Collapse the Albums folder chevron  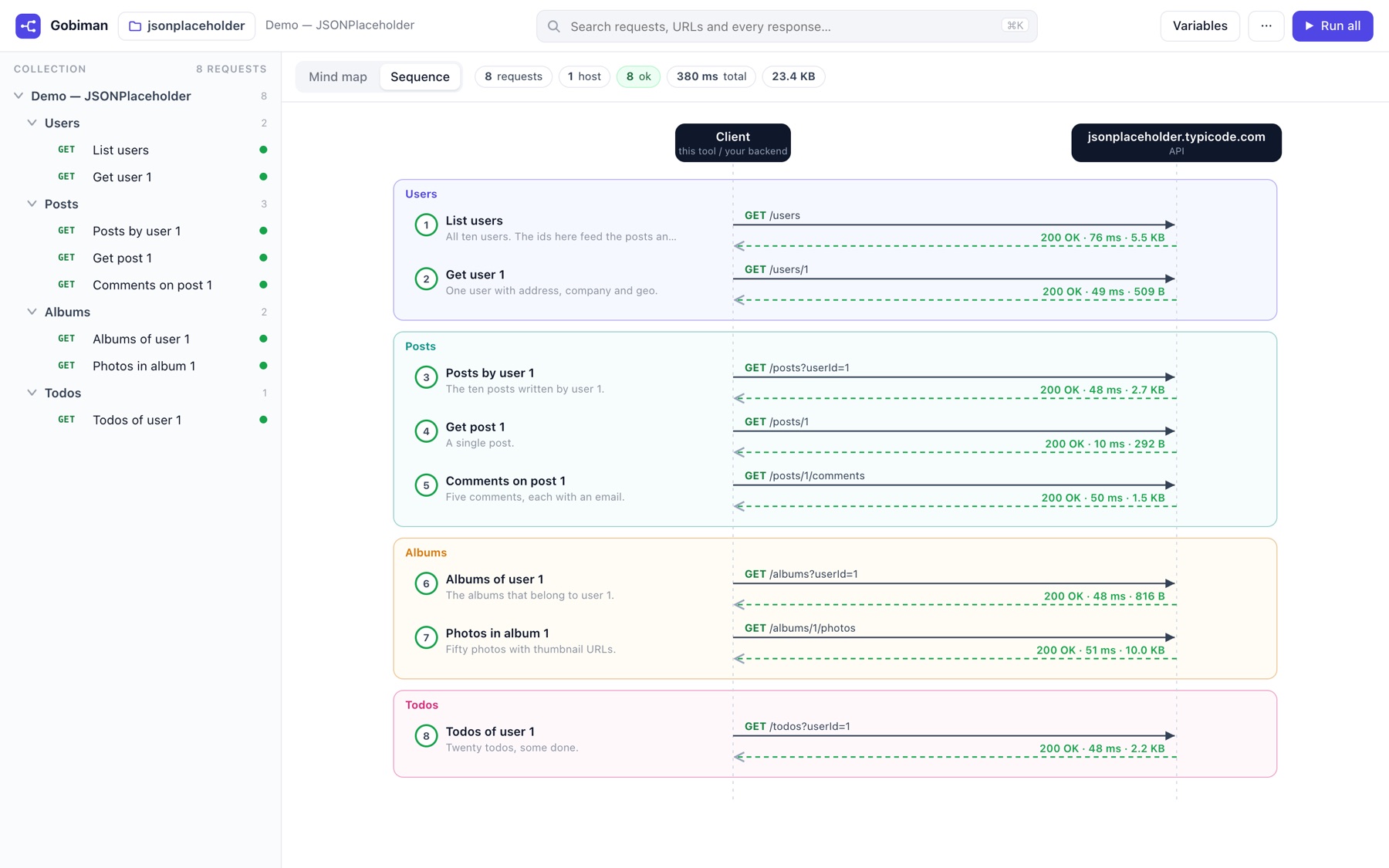(x=32, y=312)
